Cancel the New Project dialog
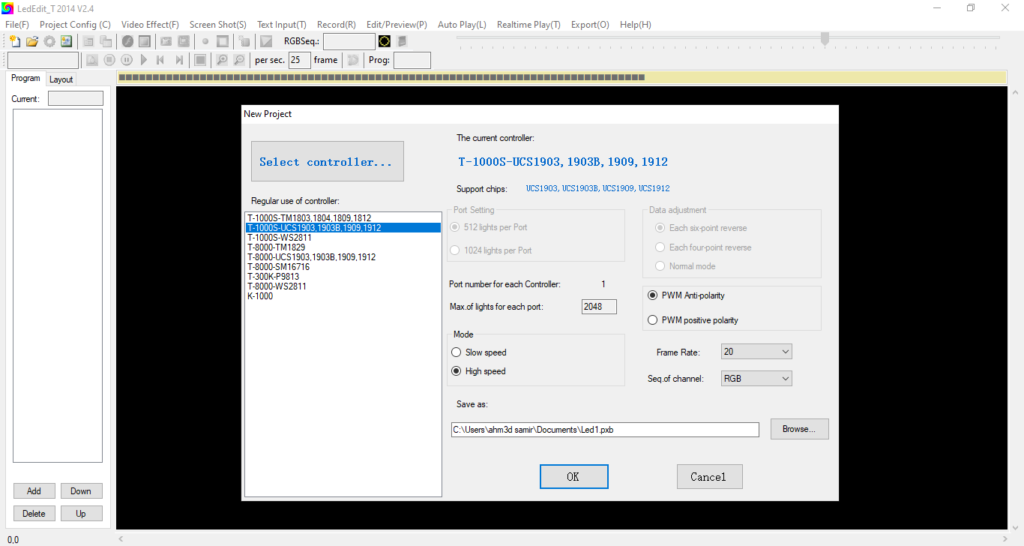The image size is (1024, 546). coord(709,477)
